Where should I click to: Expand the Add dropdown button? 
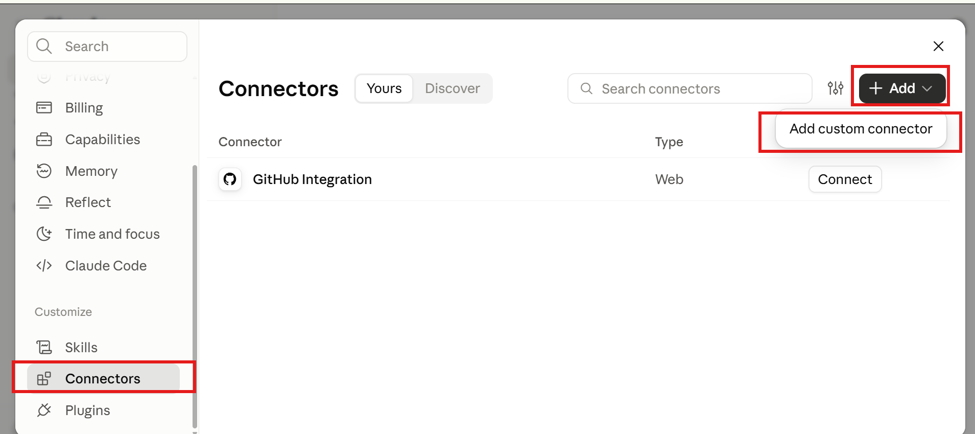(x=902, y=89)
